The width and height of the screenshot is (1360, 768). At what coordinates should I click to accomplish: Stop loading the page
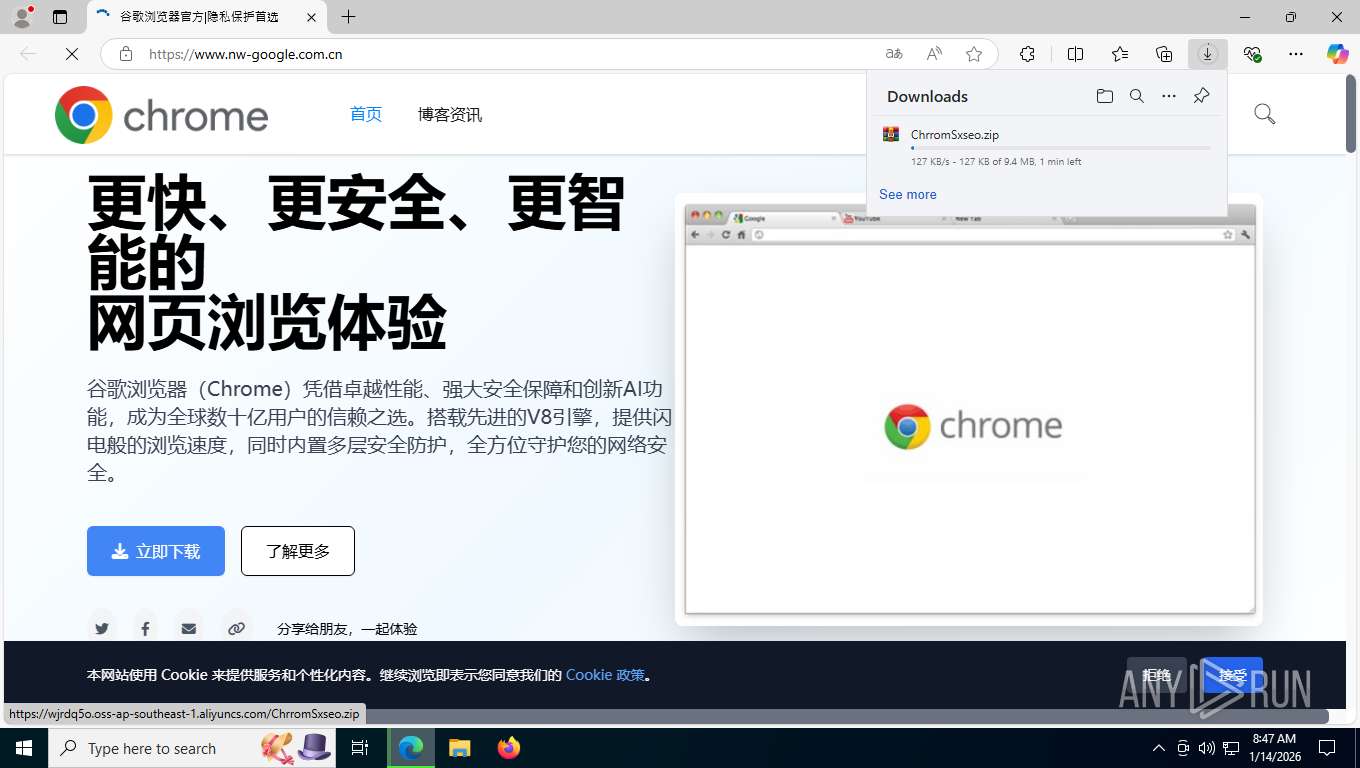[x=72, y=54]
